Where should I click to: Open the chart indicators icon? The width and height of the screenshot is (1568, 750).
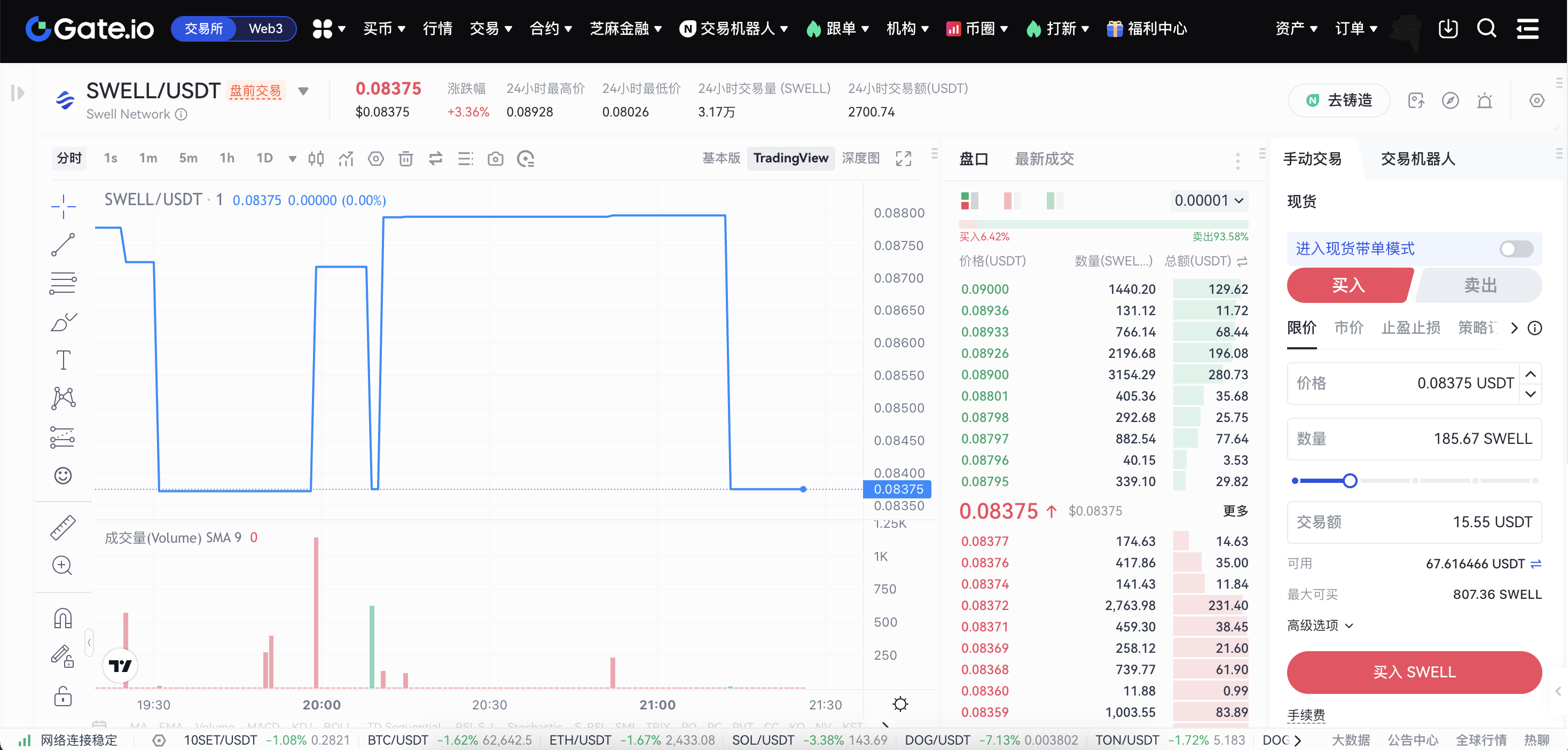click(x=346, y=159)
